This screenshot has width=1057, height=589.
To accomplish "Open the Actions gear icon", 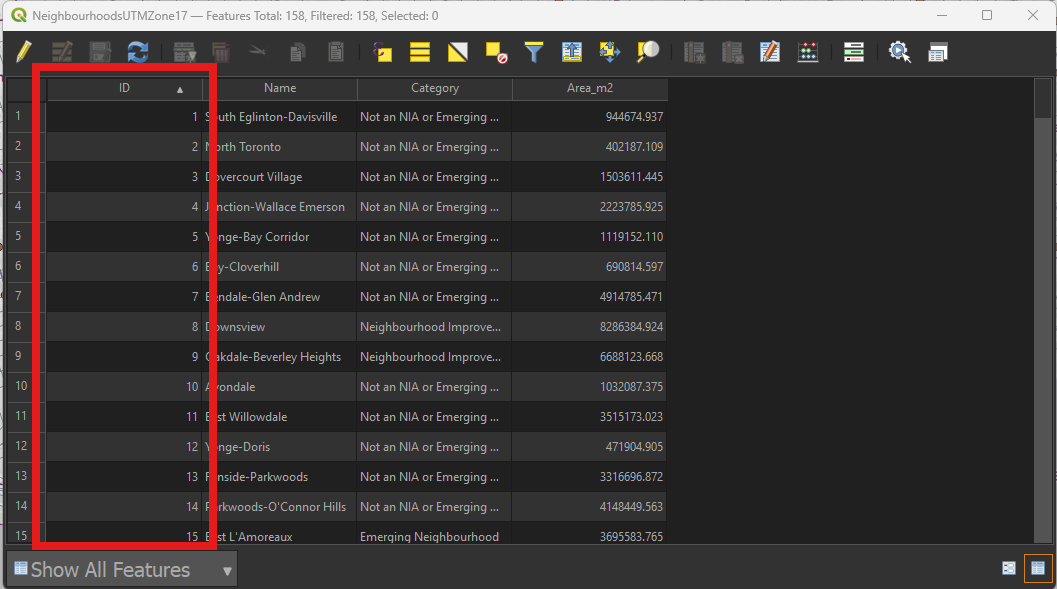I will click(x=899, y=52).
